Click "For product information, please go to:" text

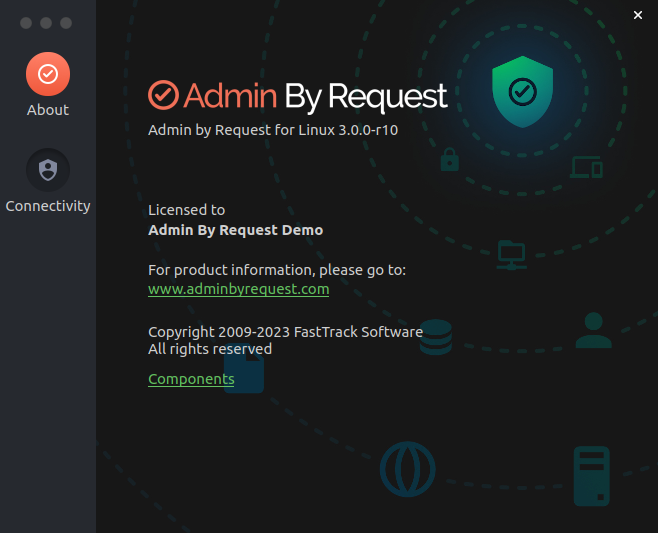pos(277,270)
